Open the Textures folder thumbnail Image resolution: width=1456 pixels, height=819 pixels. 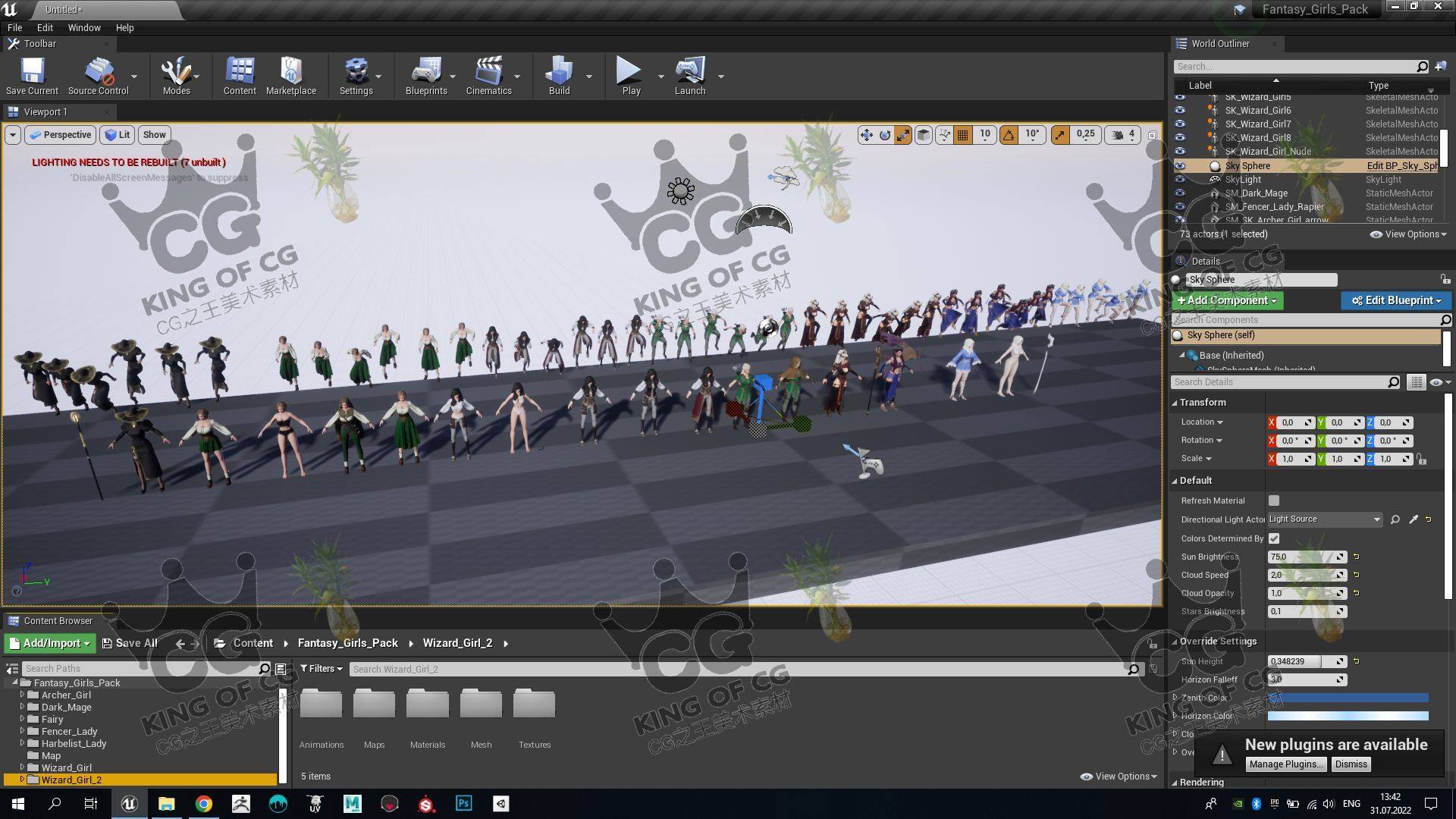click(534, 704)
